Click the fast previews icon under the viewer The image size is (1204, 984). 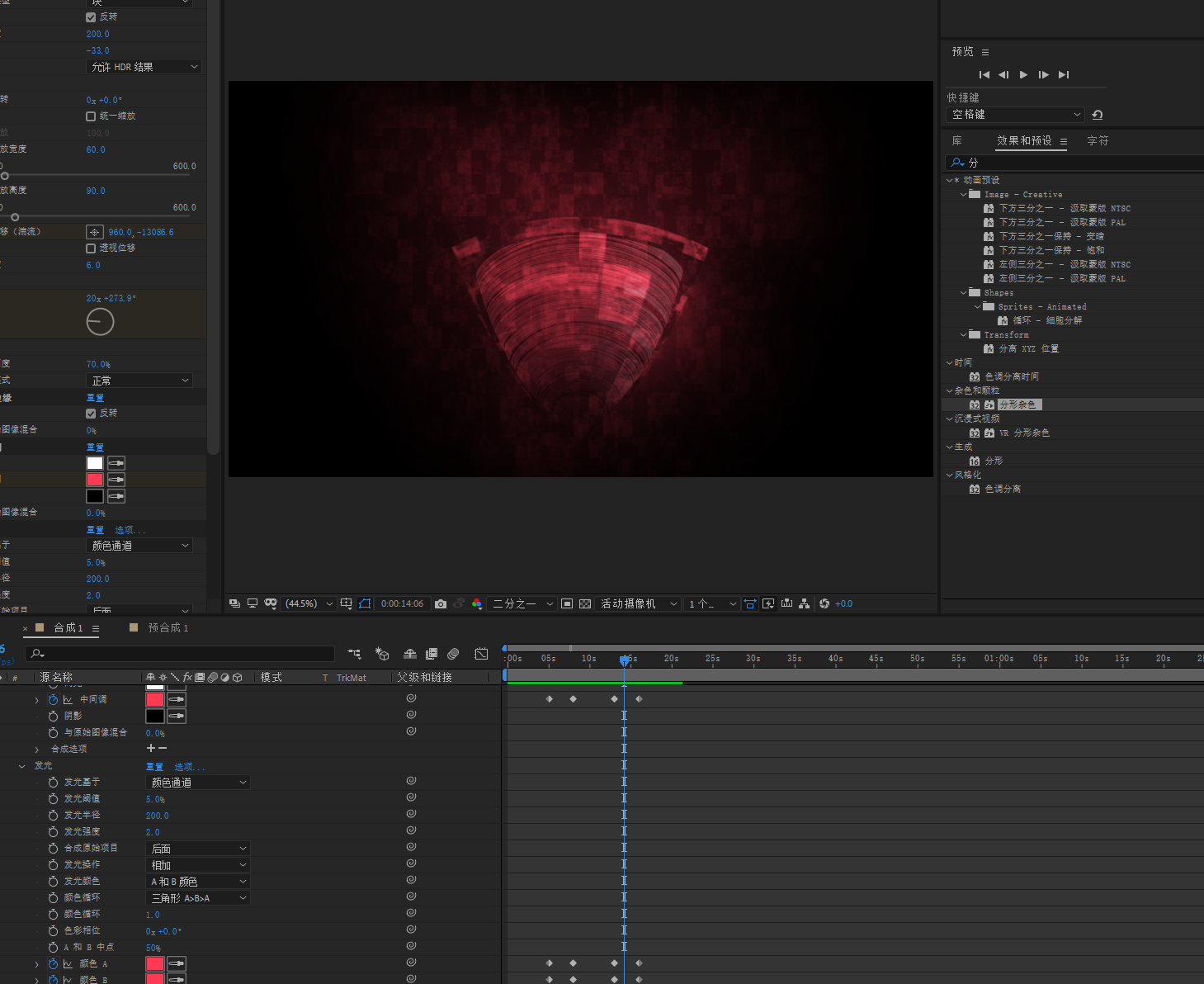coord(768,603)
